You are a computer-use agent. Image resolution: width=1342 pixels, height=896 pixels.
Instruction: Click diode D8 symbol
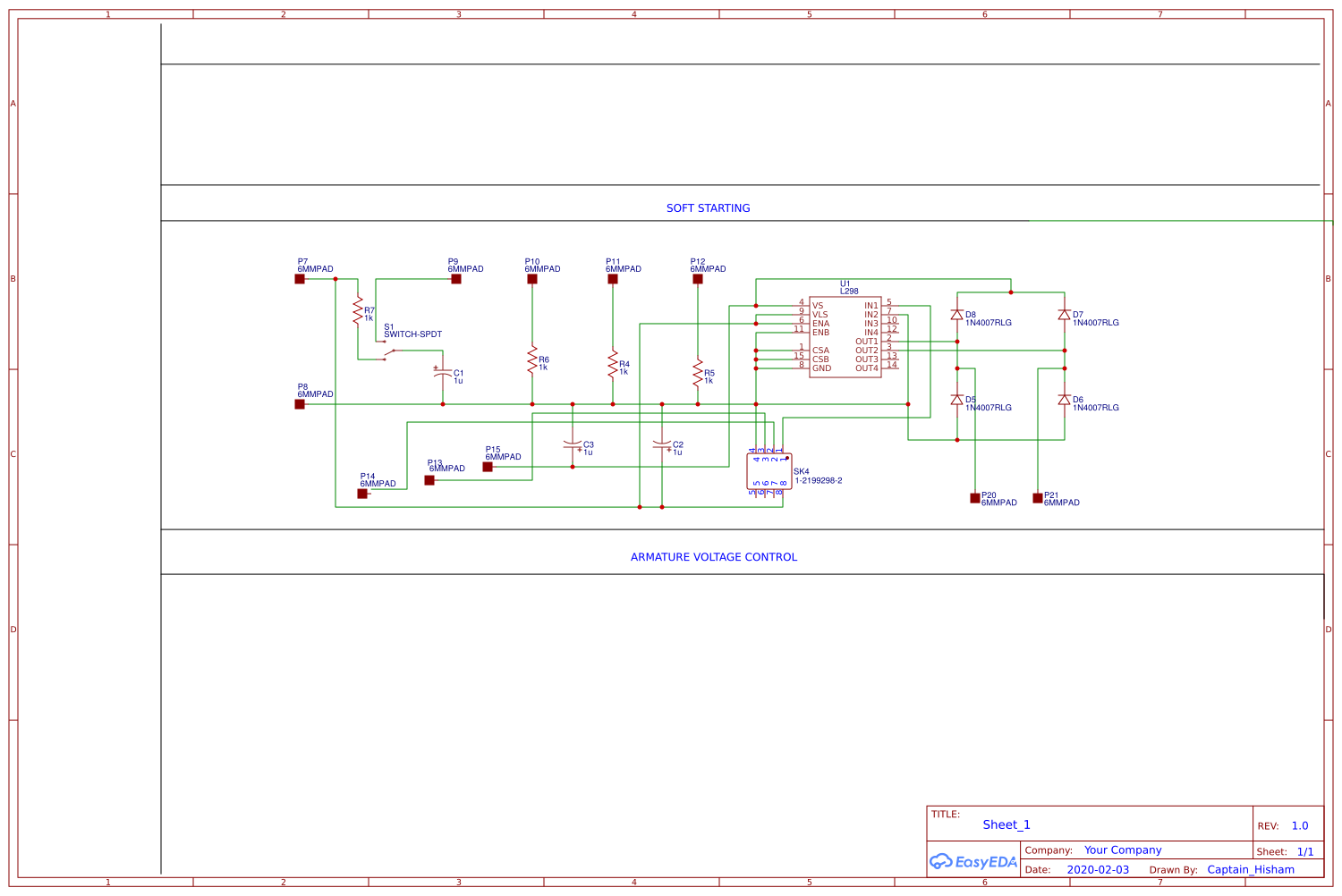coord(956,315)
